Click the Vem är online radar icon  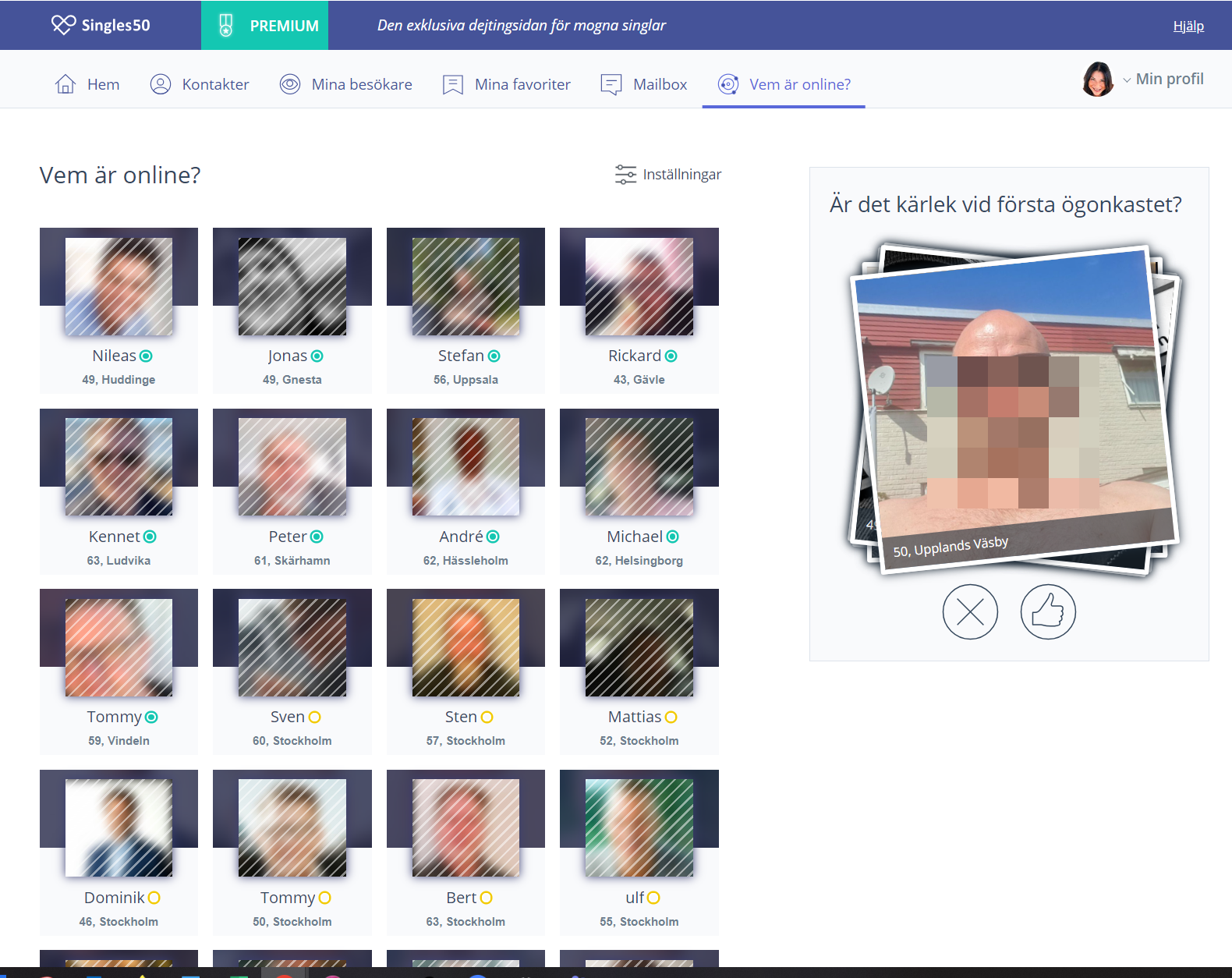[728, 84]
